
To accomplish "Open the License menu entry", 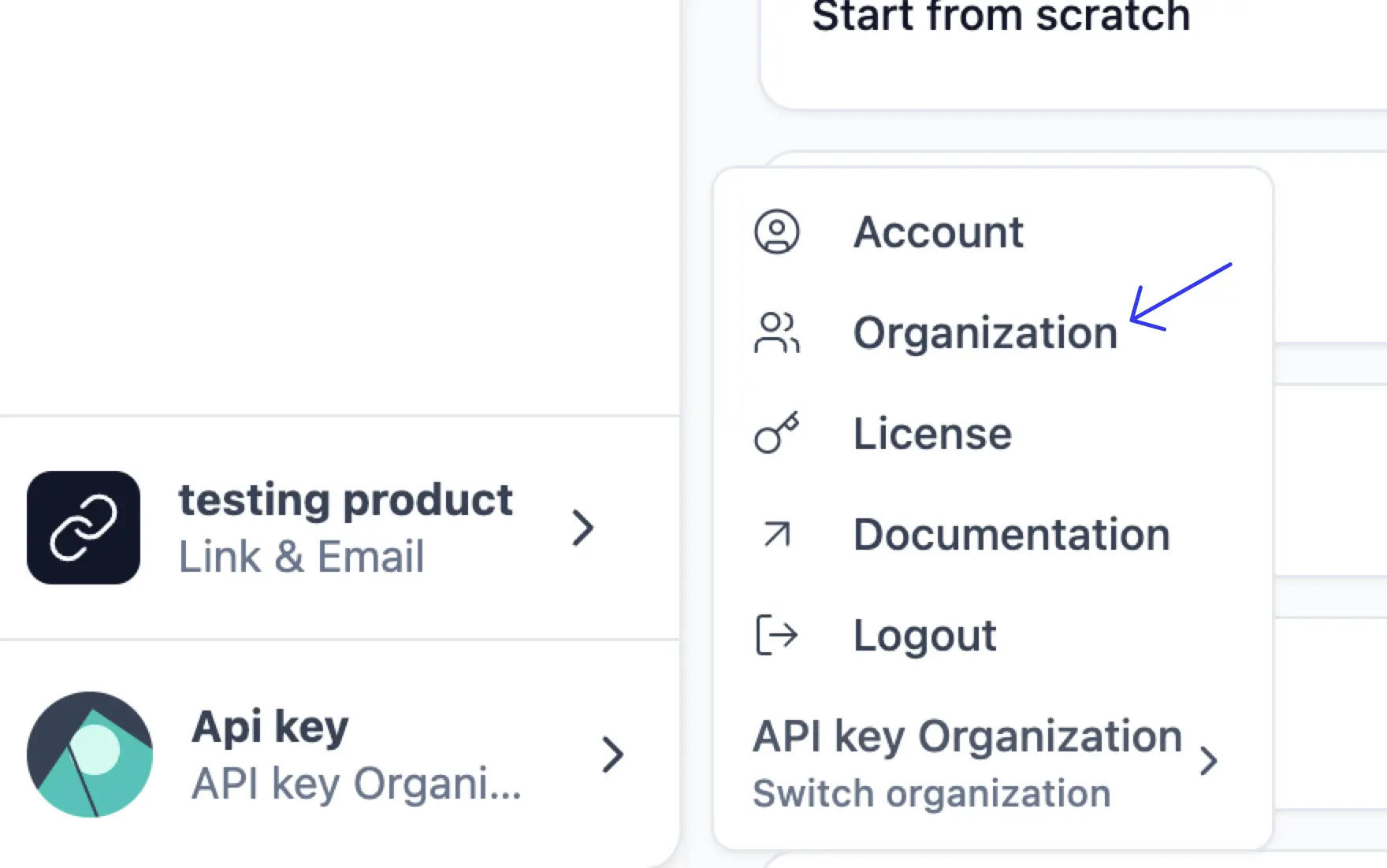I will 932,433.
